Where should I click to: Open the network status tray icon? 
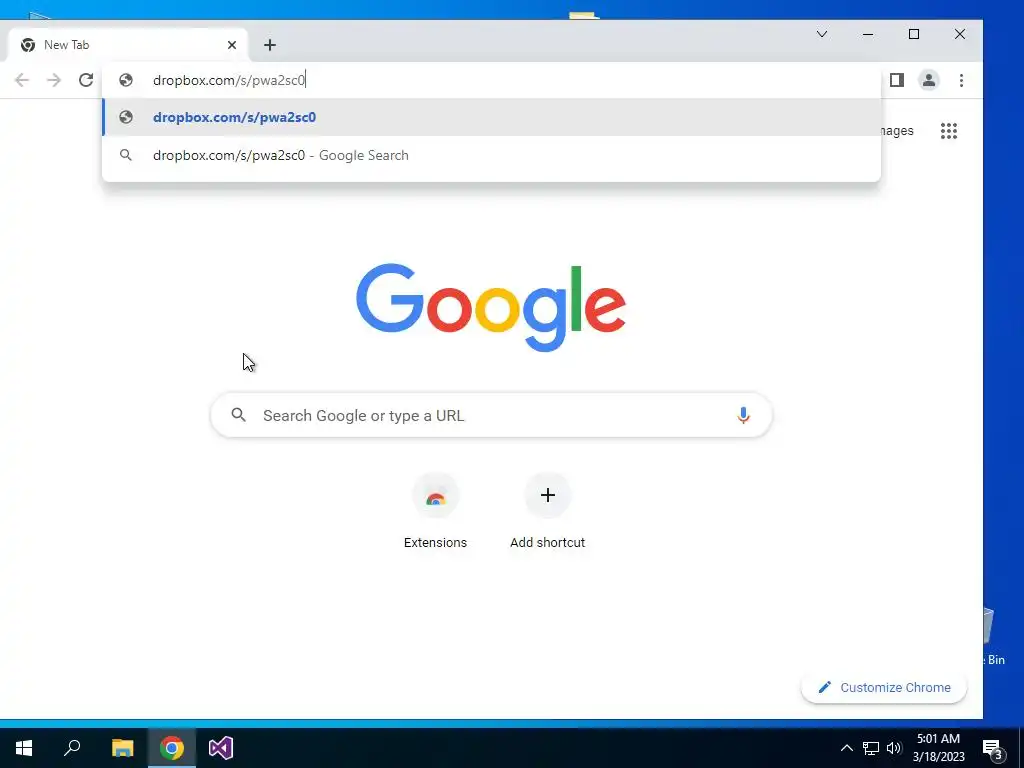pos(871,748)
